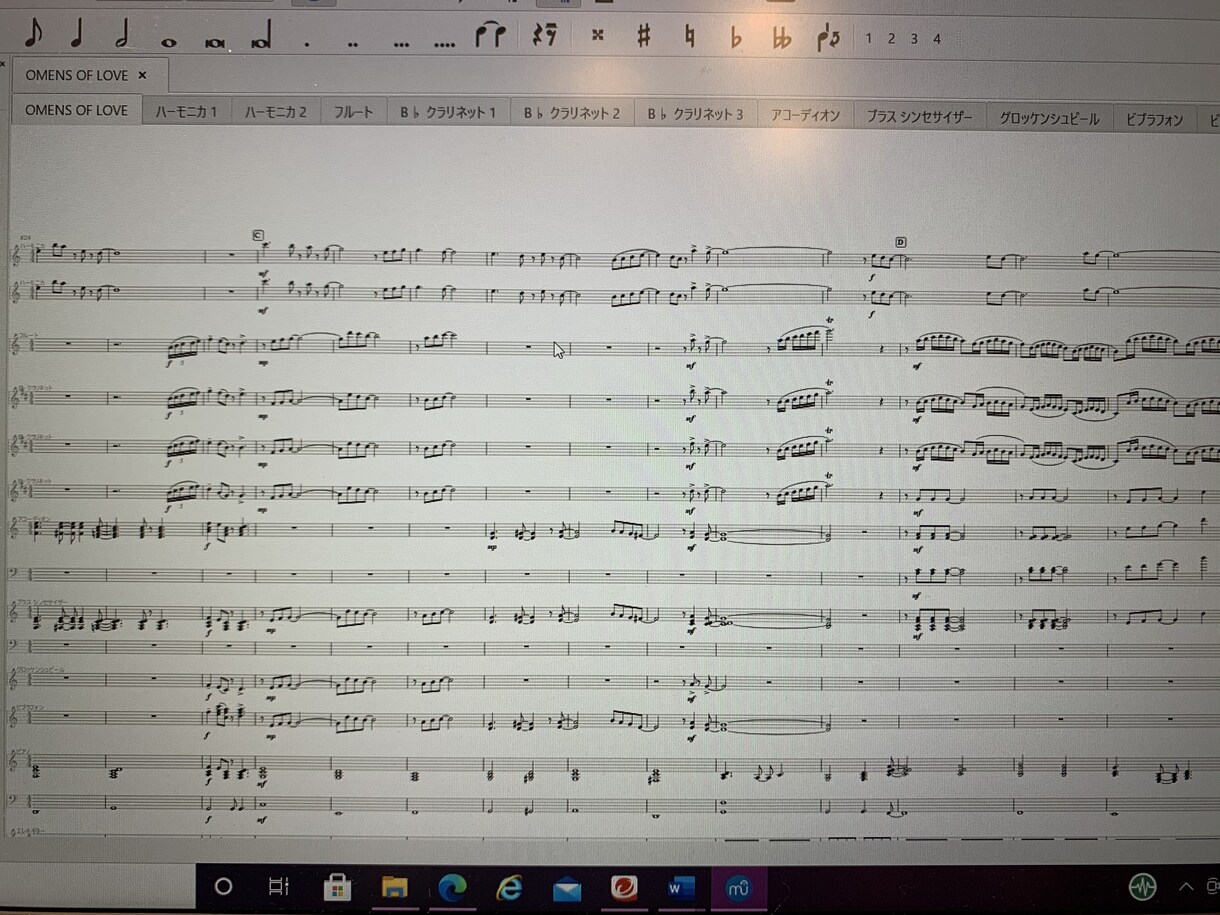This screenshot has height=915, width=1220.
Task: Select the quarter note duration
Action: 76,36
